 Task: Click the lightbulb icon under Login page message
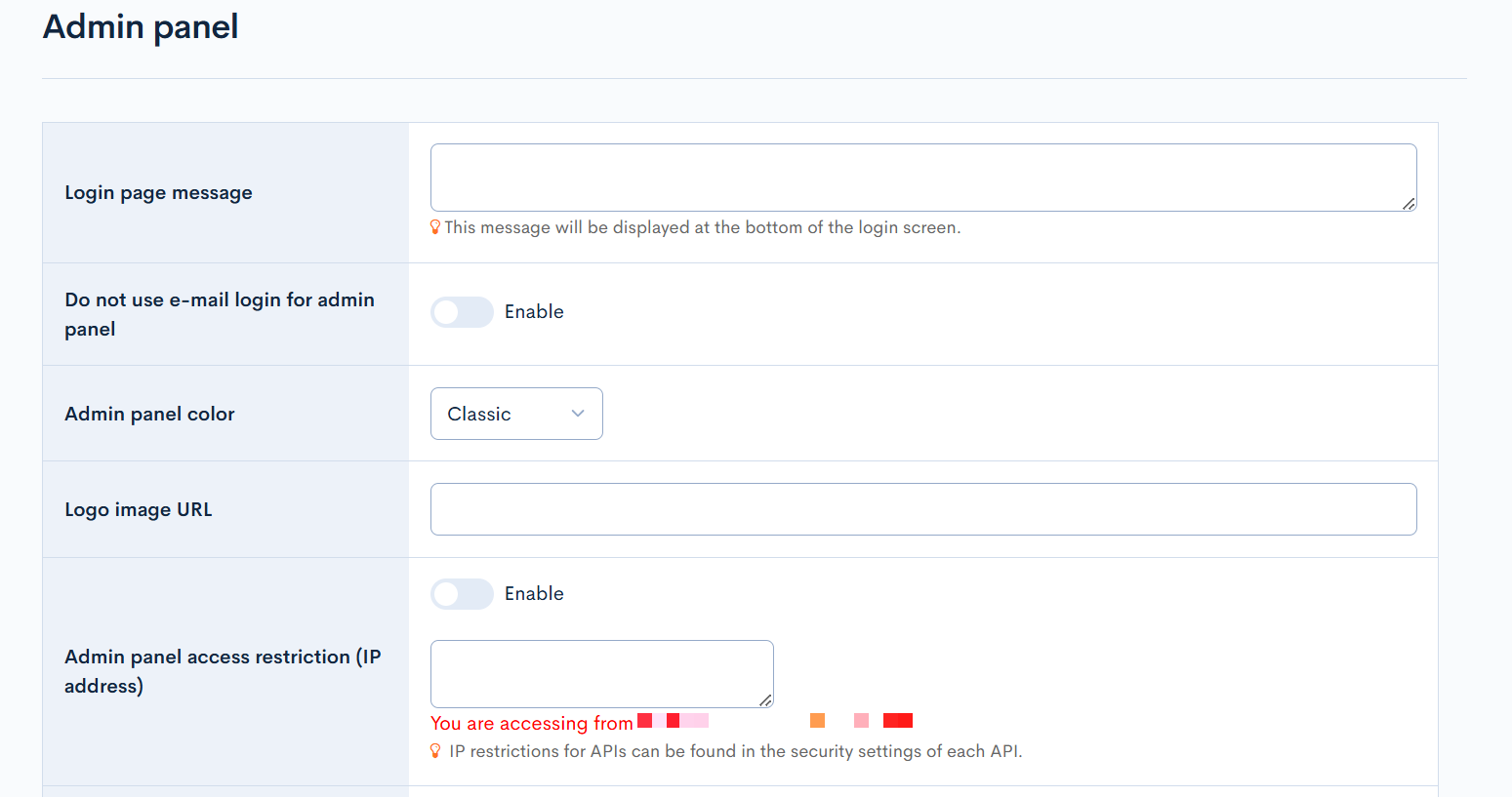click(x=435, y=227)
